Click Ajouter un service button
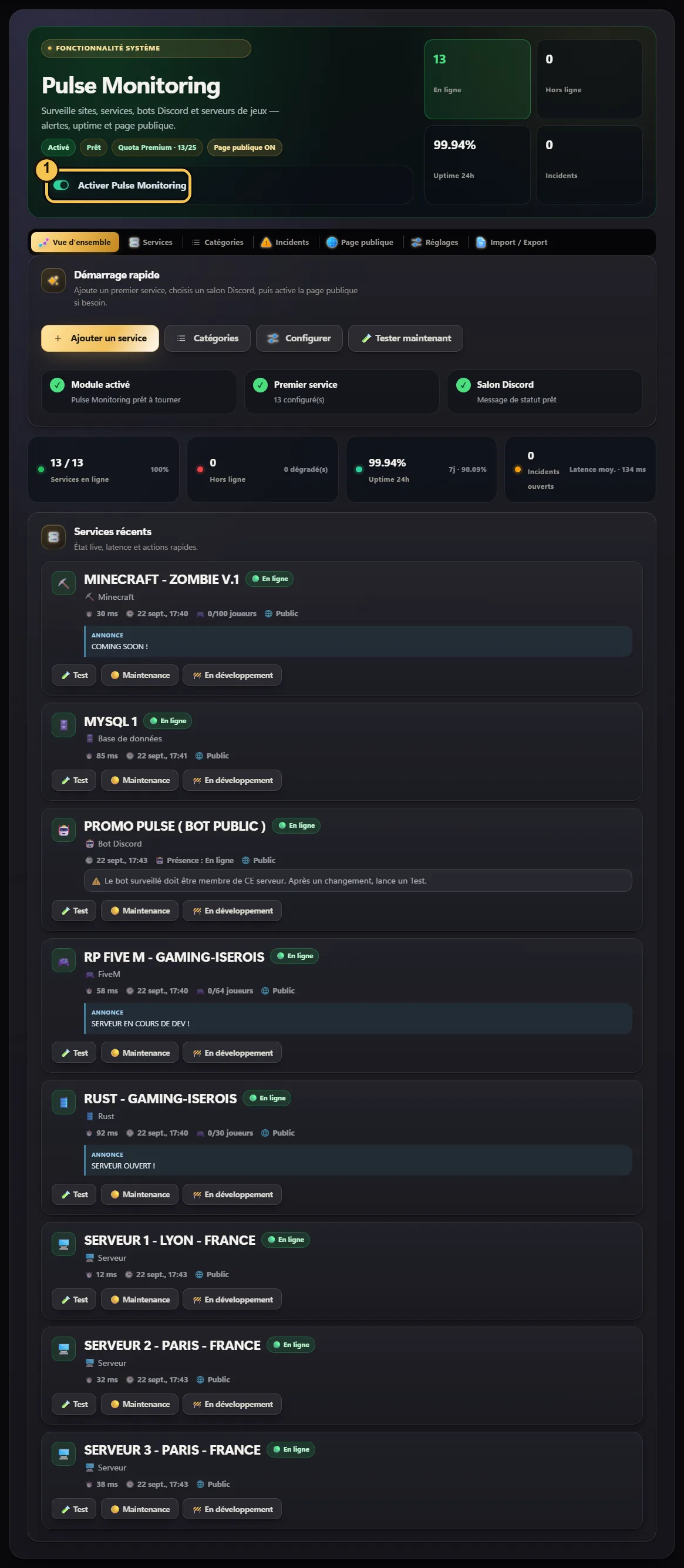The width and height of the screenshot is (684, 1568). [100, 338]
